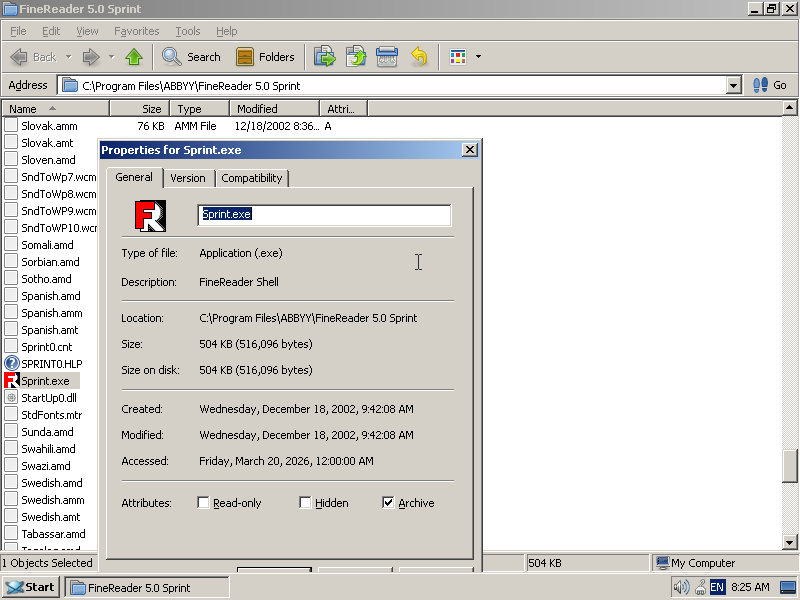Click the Go button beside address bar
The width and height of the screenshot is (800, 600).
770,85
